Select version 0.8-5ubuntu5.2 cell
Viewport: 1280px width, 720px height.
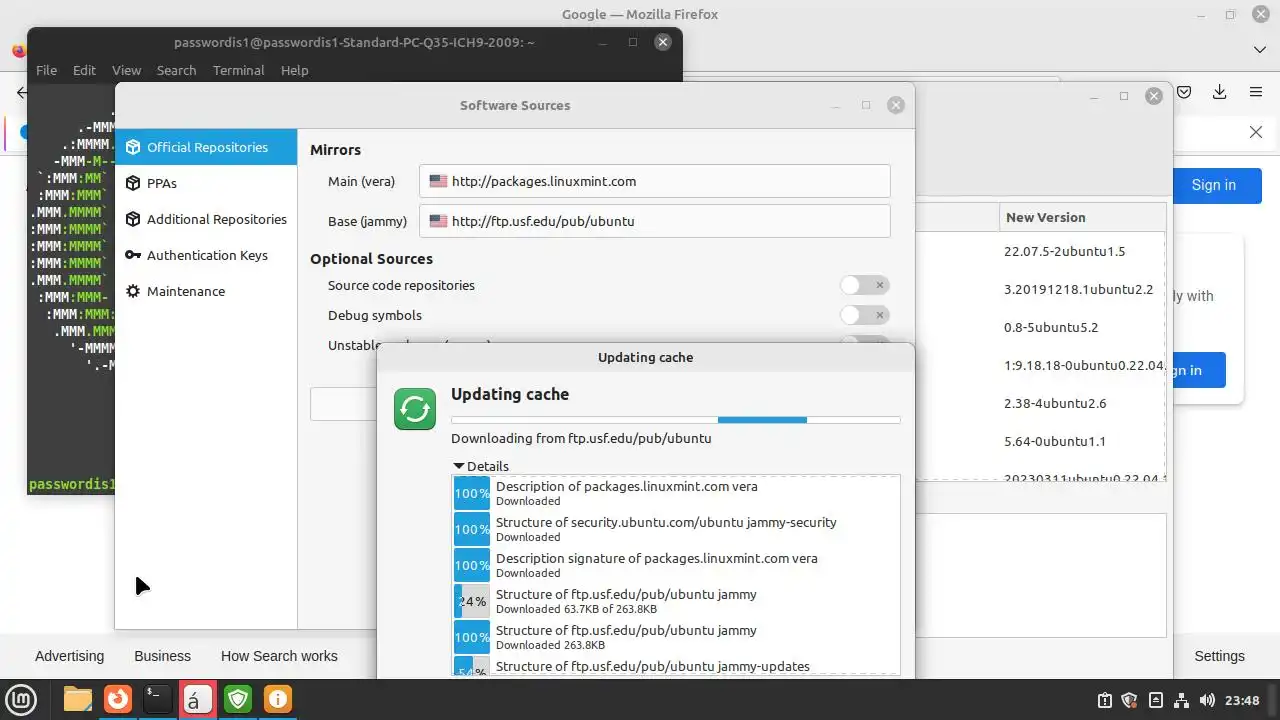1051,327
